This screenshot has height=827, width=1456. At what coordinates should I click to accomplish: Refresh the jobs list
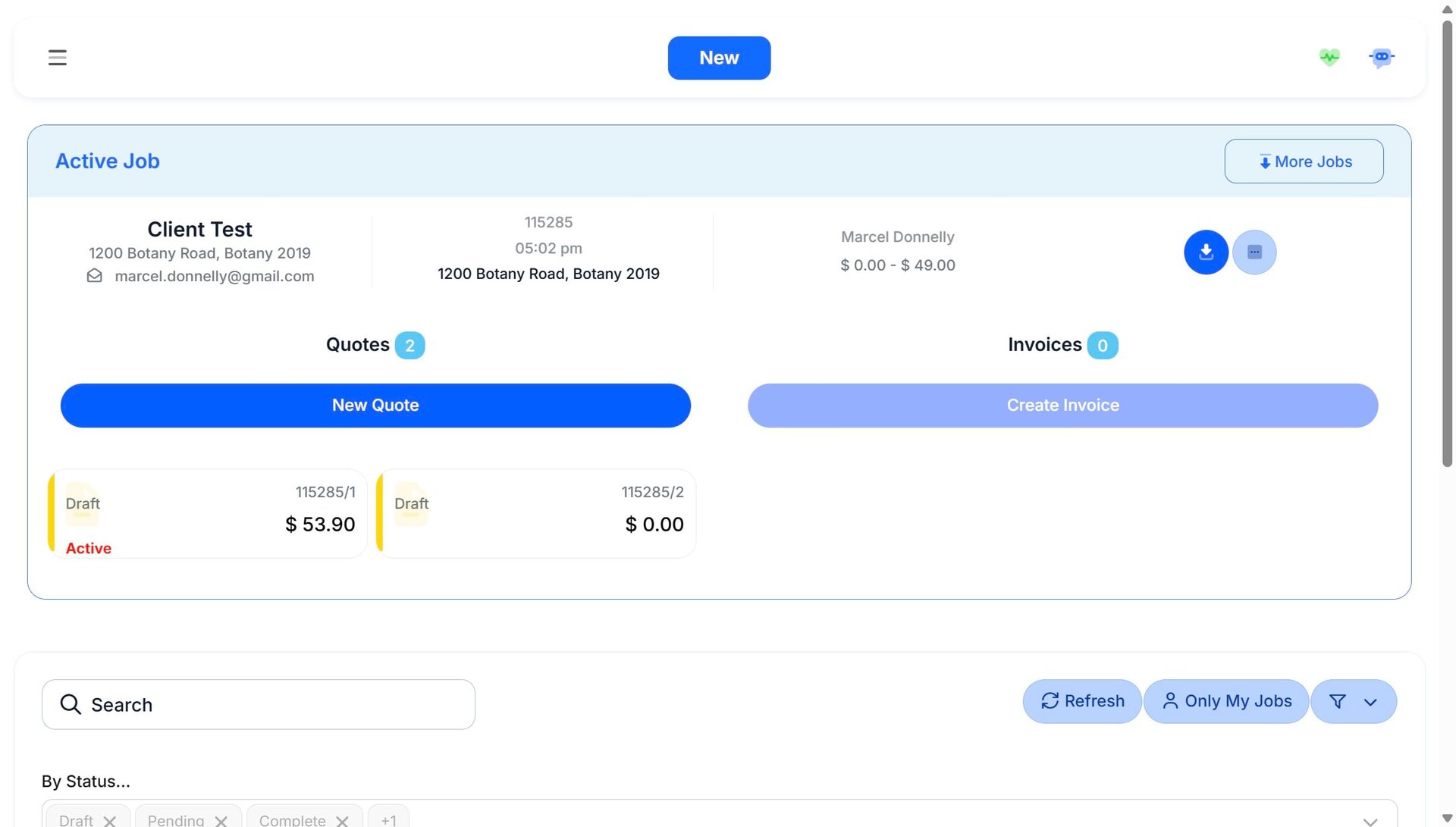click(x=1082, y=701)
